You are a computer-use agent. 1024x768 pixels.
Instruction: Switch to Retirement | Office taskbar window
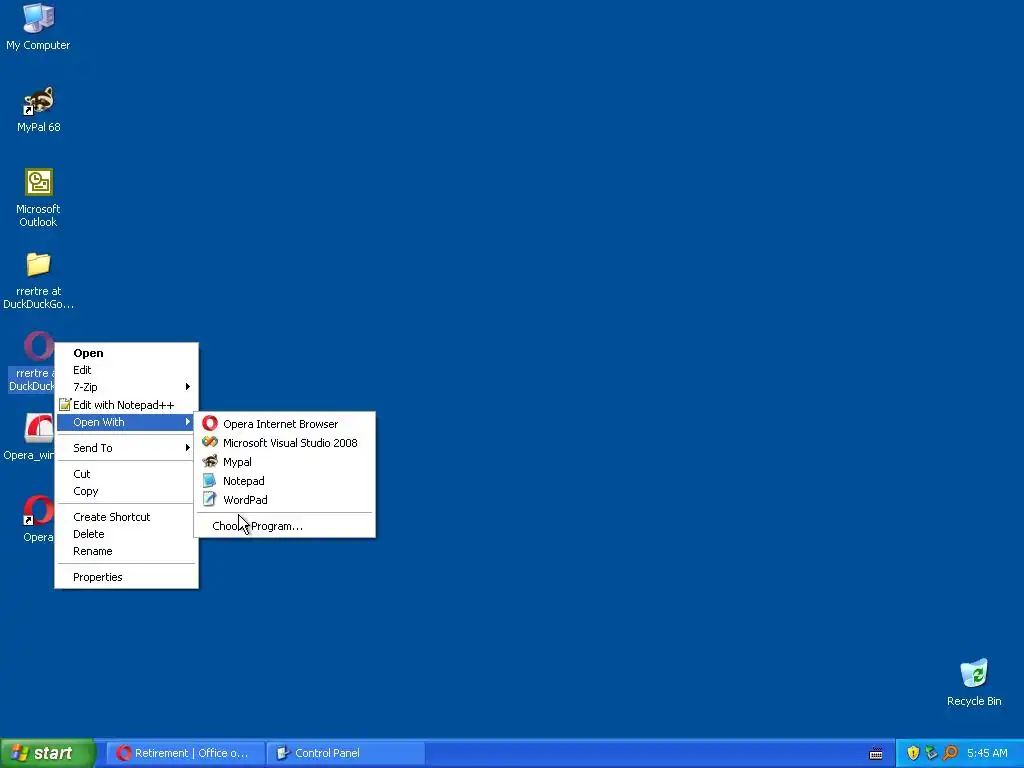pyautogui.click(x=185, y=753)
